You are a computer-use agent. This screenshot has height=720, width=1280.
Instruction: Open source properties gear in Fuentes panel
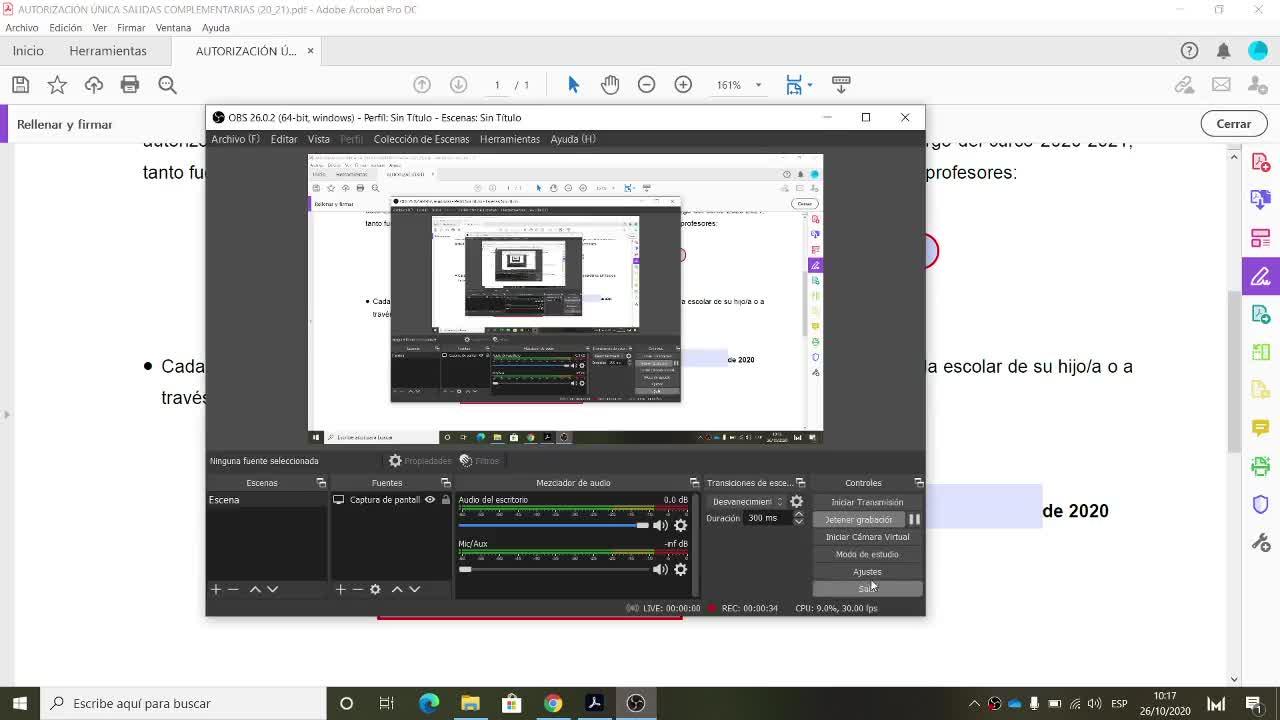[375, 589]
